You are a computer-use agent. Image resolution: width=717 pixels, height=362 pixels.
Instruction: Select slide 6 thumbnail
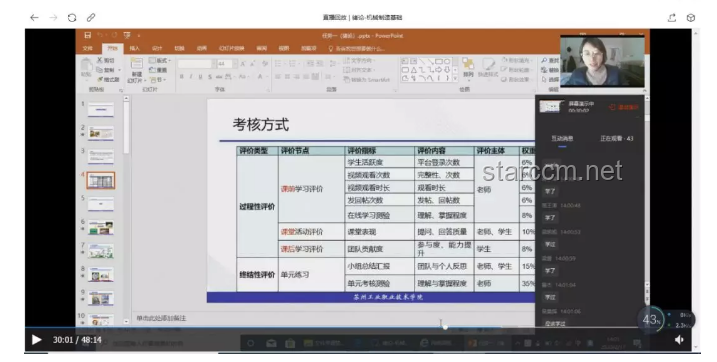[x=101, y=227]
